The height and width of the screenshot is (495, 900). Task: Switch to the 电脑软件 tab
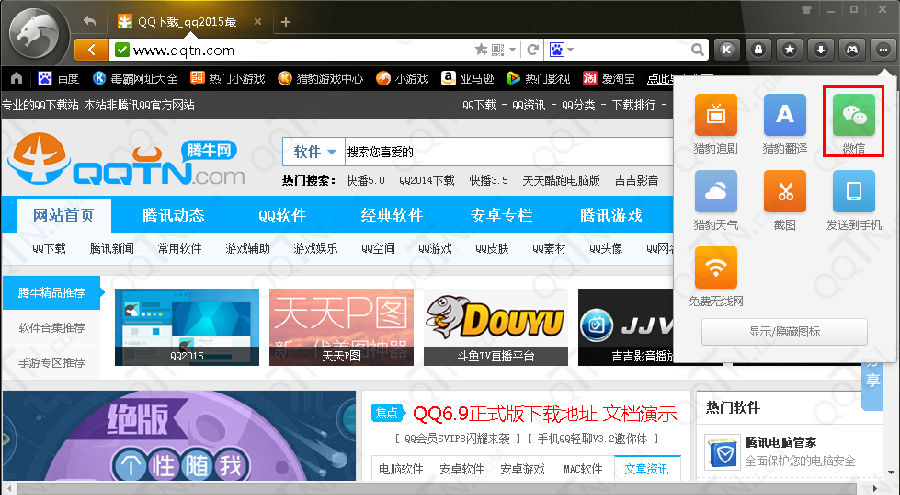click(401, 469)
